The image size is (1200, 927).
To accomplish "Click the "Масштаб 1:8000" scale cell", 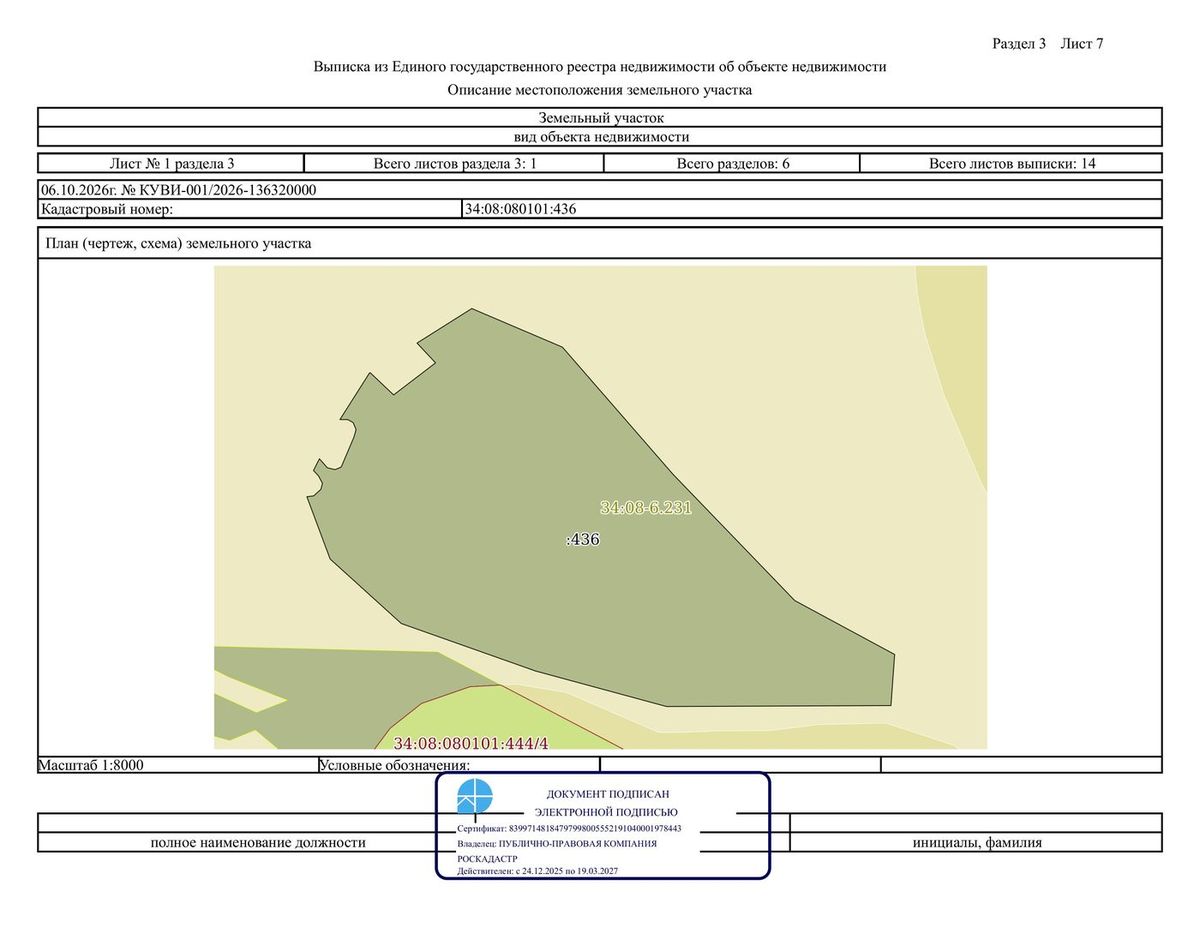I will (x=178, y=765).
